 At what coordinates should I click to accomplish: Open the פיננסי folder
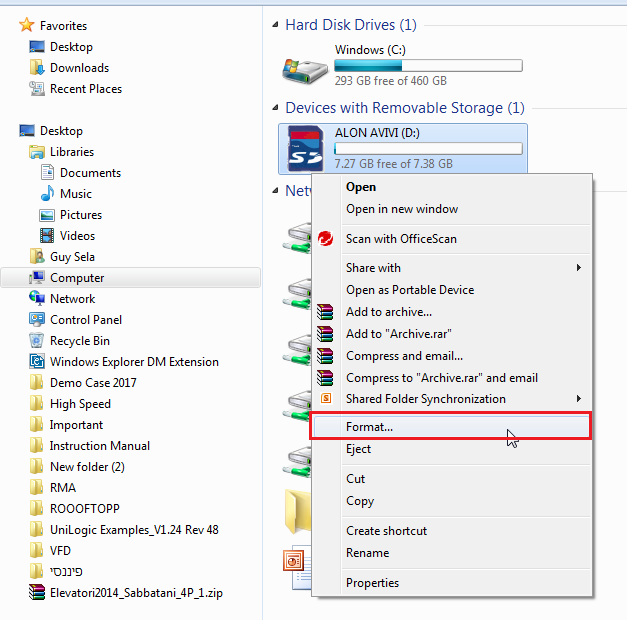66,572
